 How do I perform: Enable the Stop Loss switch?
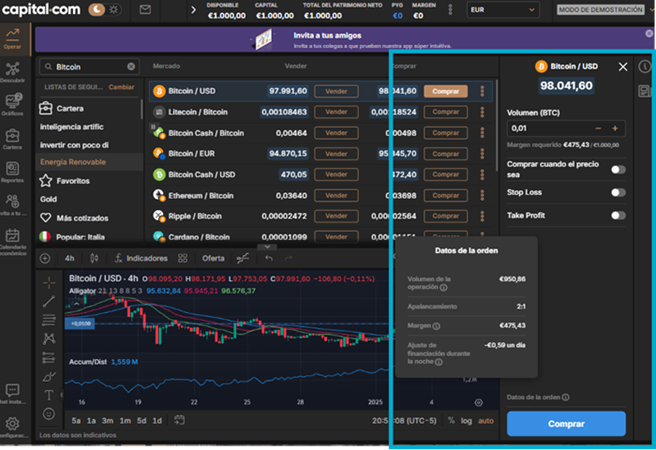point(618,192)
